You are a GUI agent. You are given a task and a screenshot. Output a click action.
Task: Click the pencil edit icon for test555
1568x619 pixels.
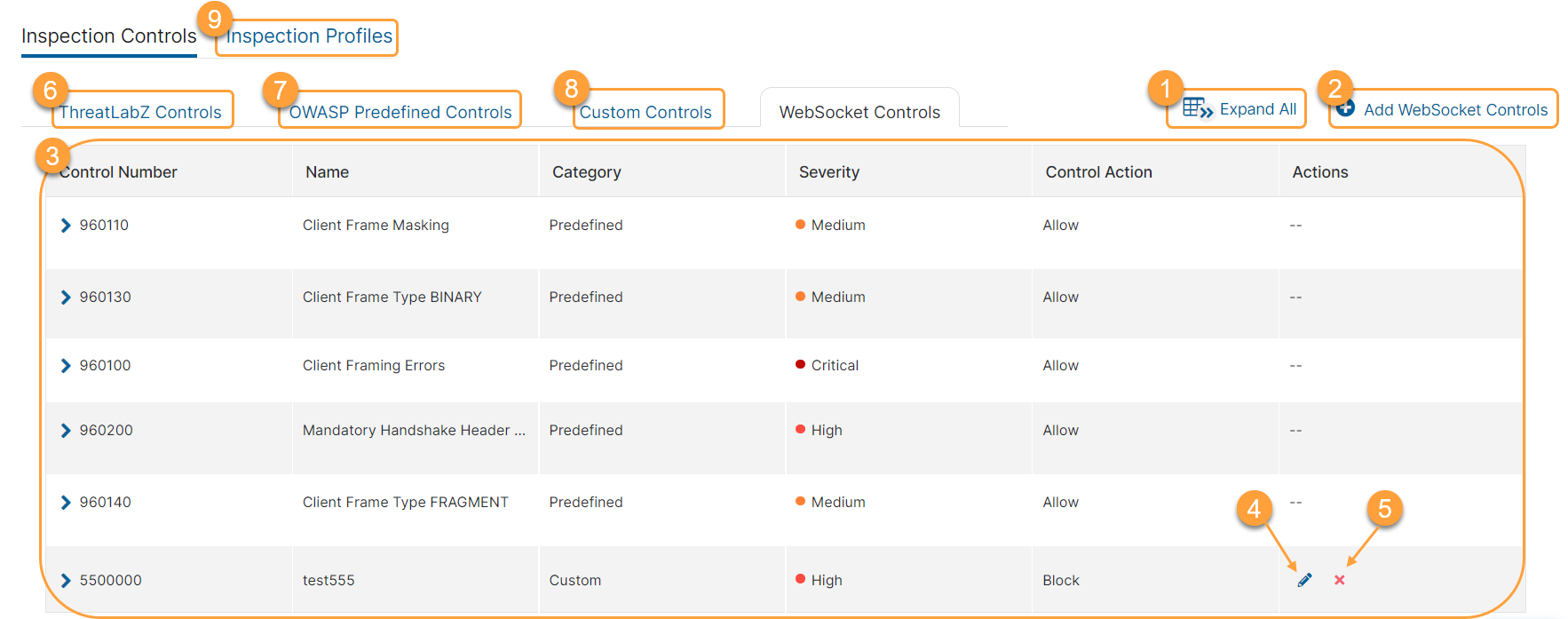1304,580
